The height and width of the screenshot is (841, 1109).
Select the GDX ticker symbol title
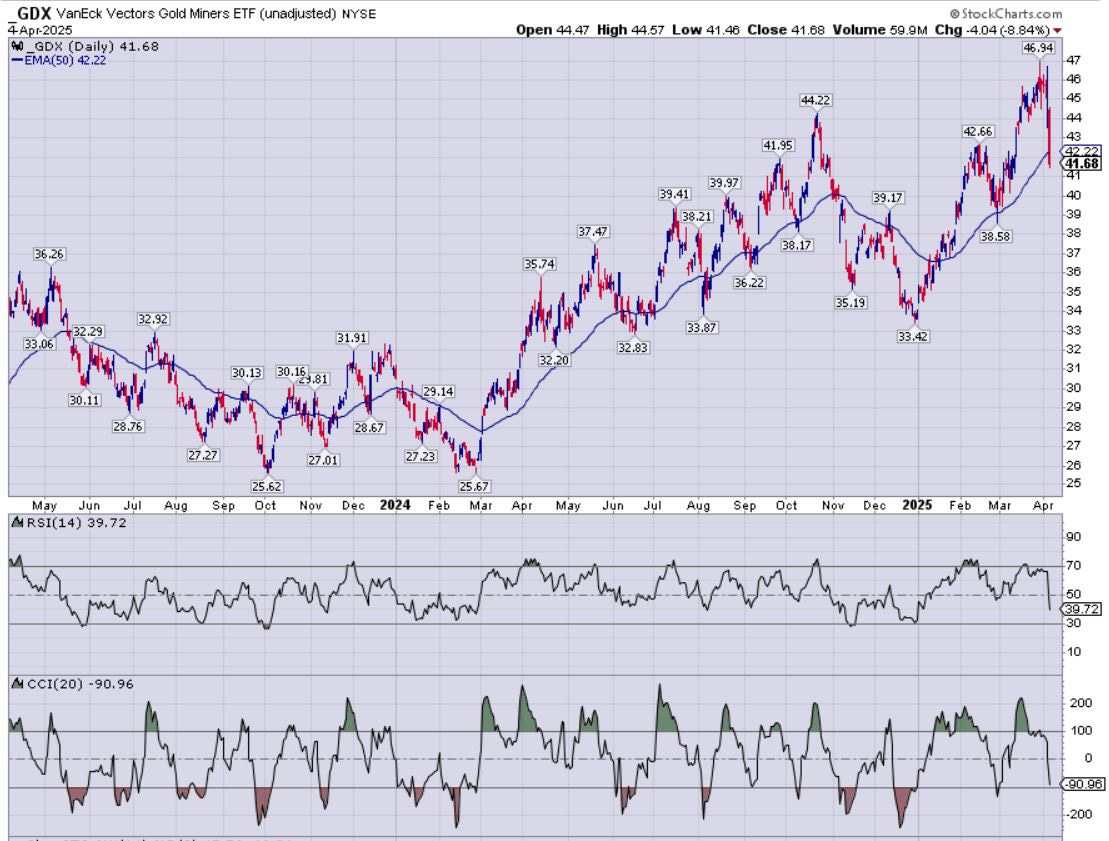33,13
